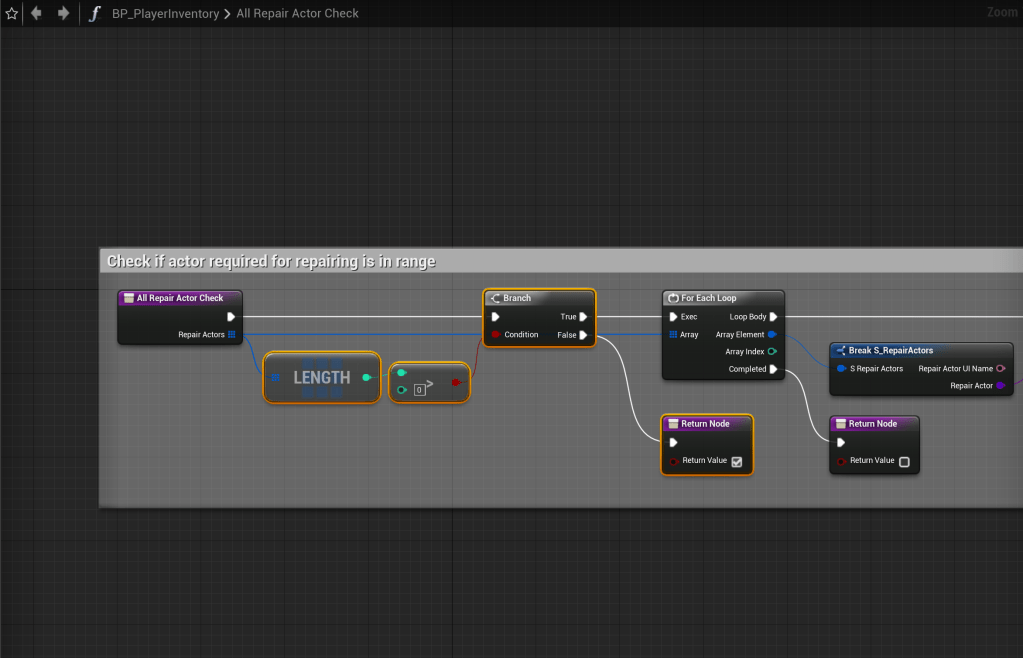Select the All Repair Actor Check breadcrumb
Image resolution: width=1023 pixels, height=658 pixels.
tap(297, 14)
